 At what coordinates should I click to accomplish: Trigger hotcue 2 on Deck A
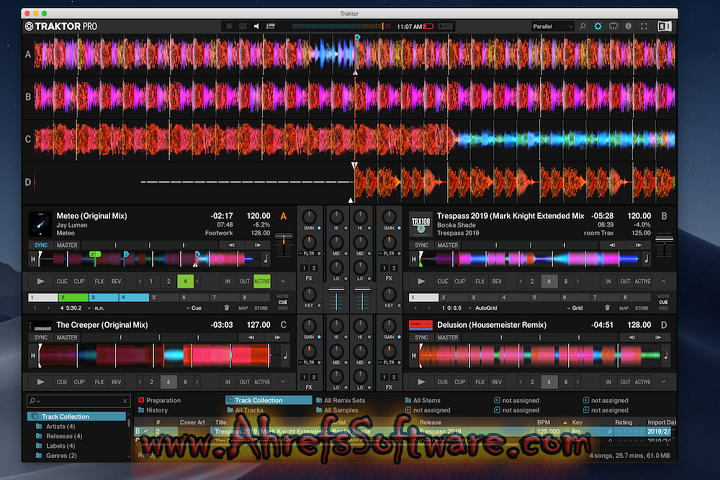tap(73, 297)
